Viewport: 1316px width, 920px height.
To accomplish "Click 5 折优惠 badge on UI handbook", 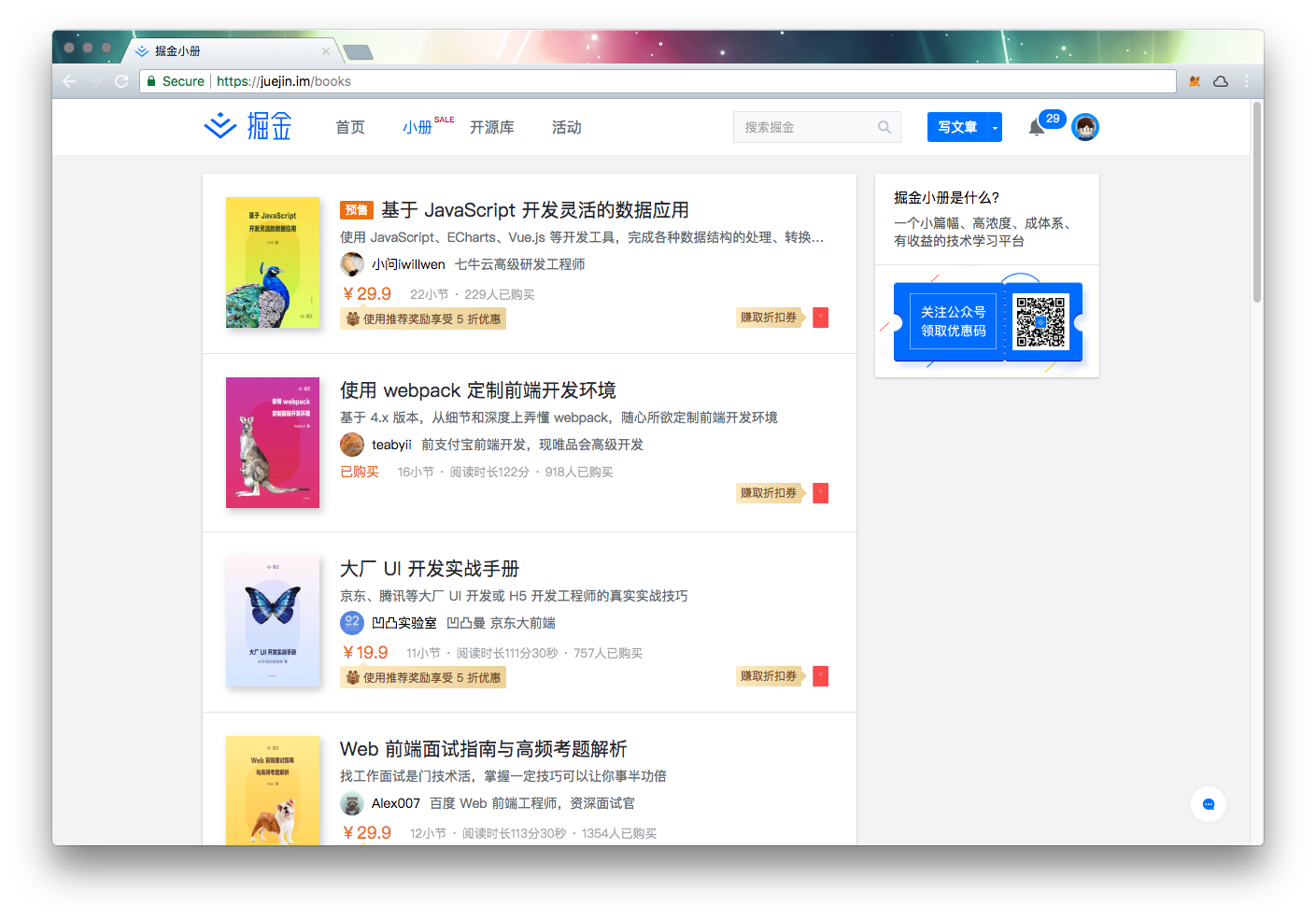I will click(x=423, y=678).
